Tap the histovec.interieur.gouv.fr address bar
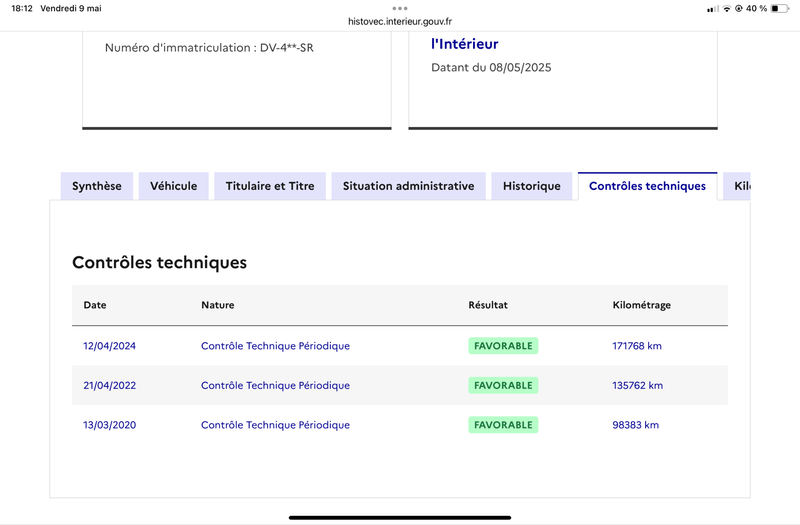 click(400, 21)
